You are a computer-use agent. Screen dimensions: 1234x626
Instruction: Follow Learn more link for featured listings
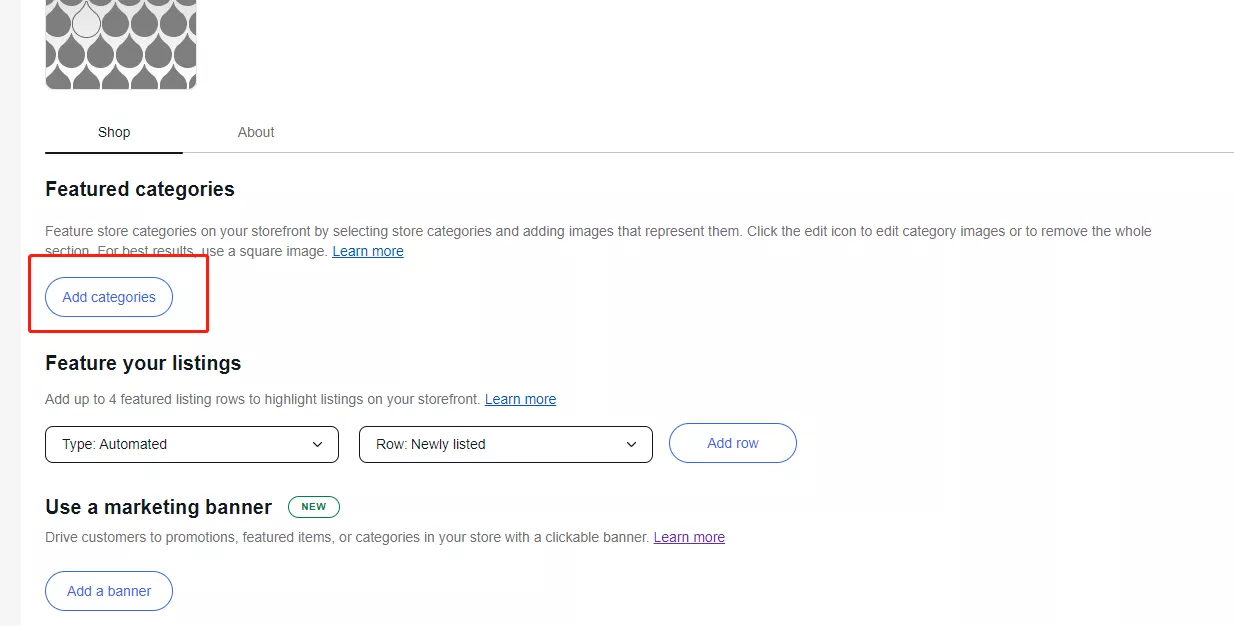(520, 399)
